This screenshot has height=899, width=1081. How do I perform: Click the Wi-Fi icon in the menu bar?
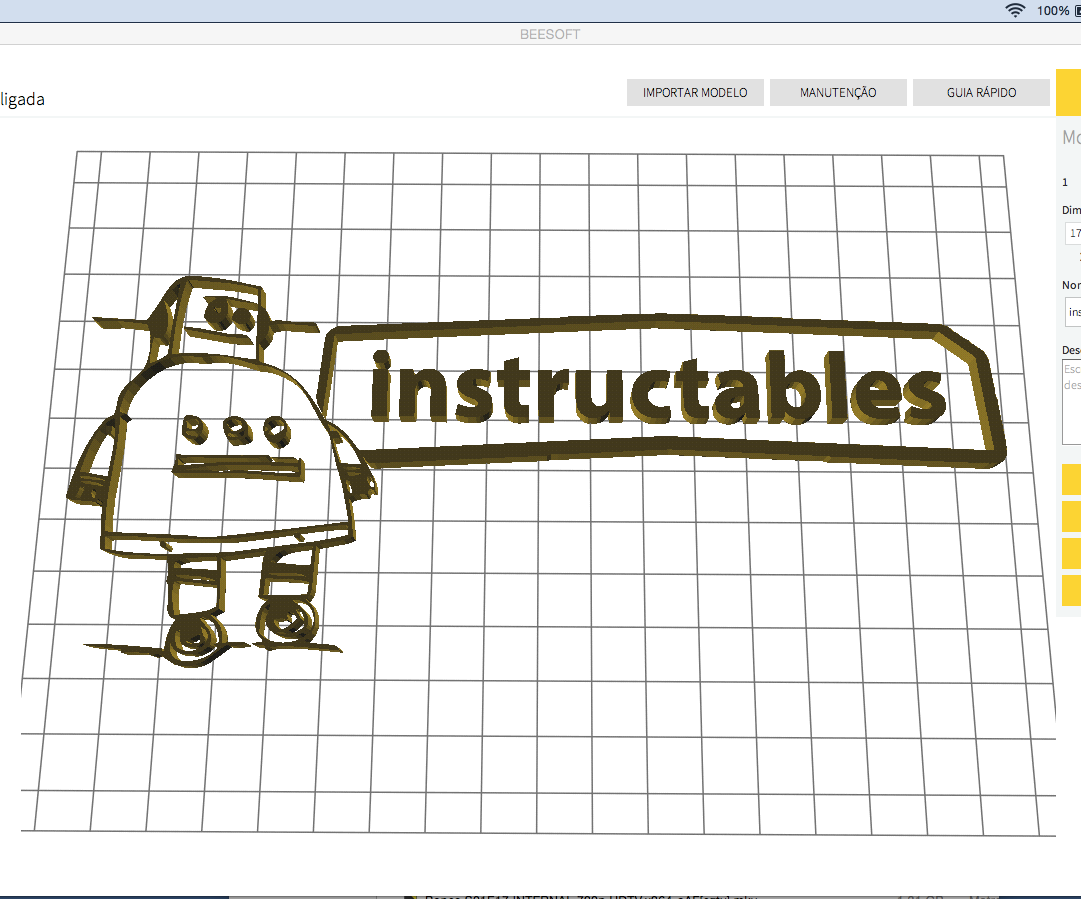coord(1016,10)
